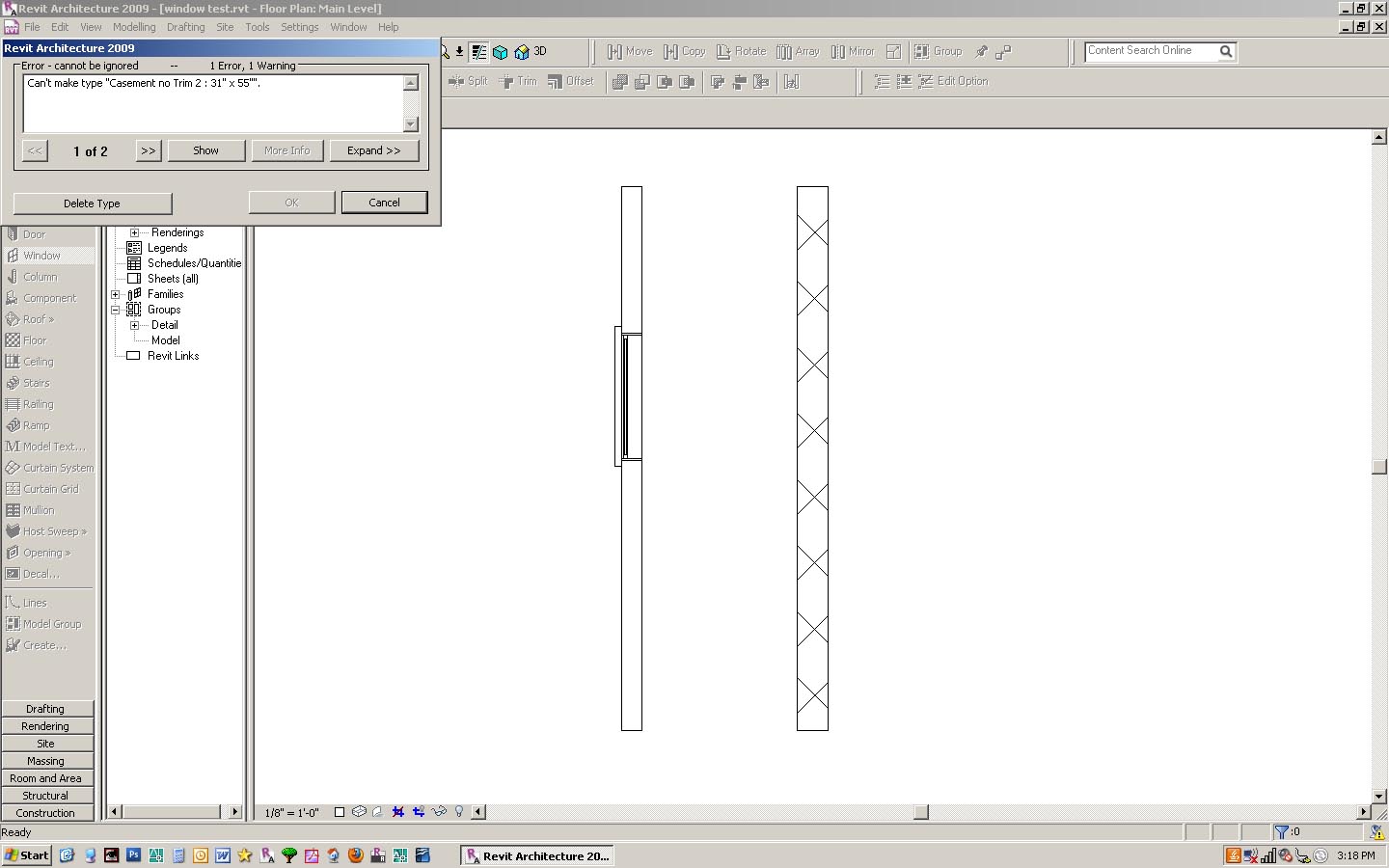Click the default 3D view cube icon
The width and height of the screenshot is (1389, 868).
(501, 52)
